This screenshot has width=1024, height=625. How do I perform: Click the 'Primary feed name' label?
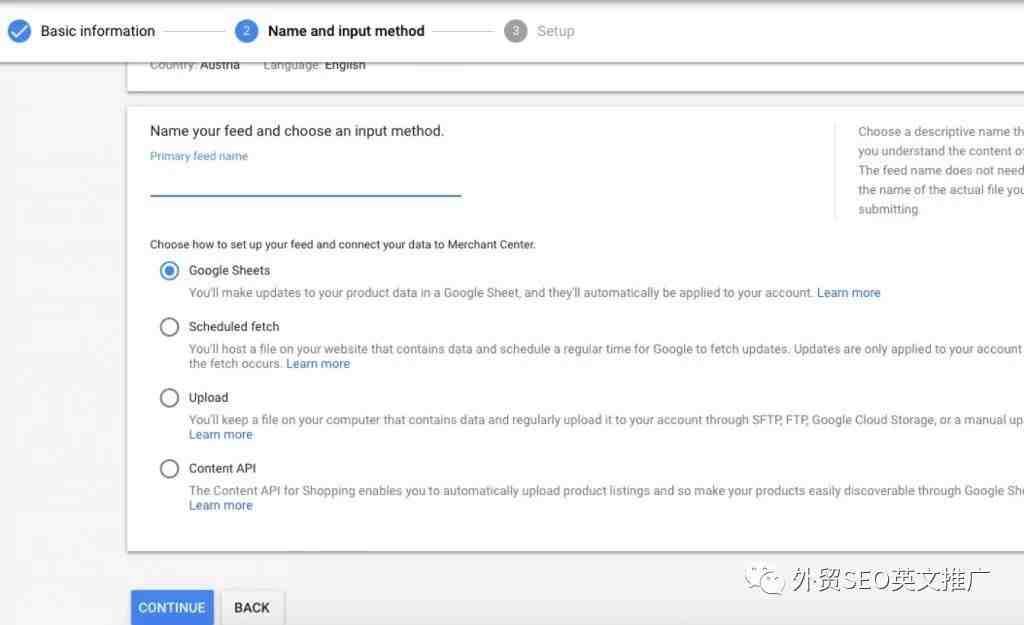point(199,156)
